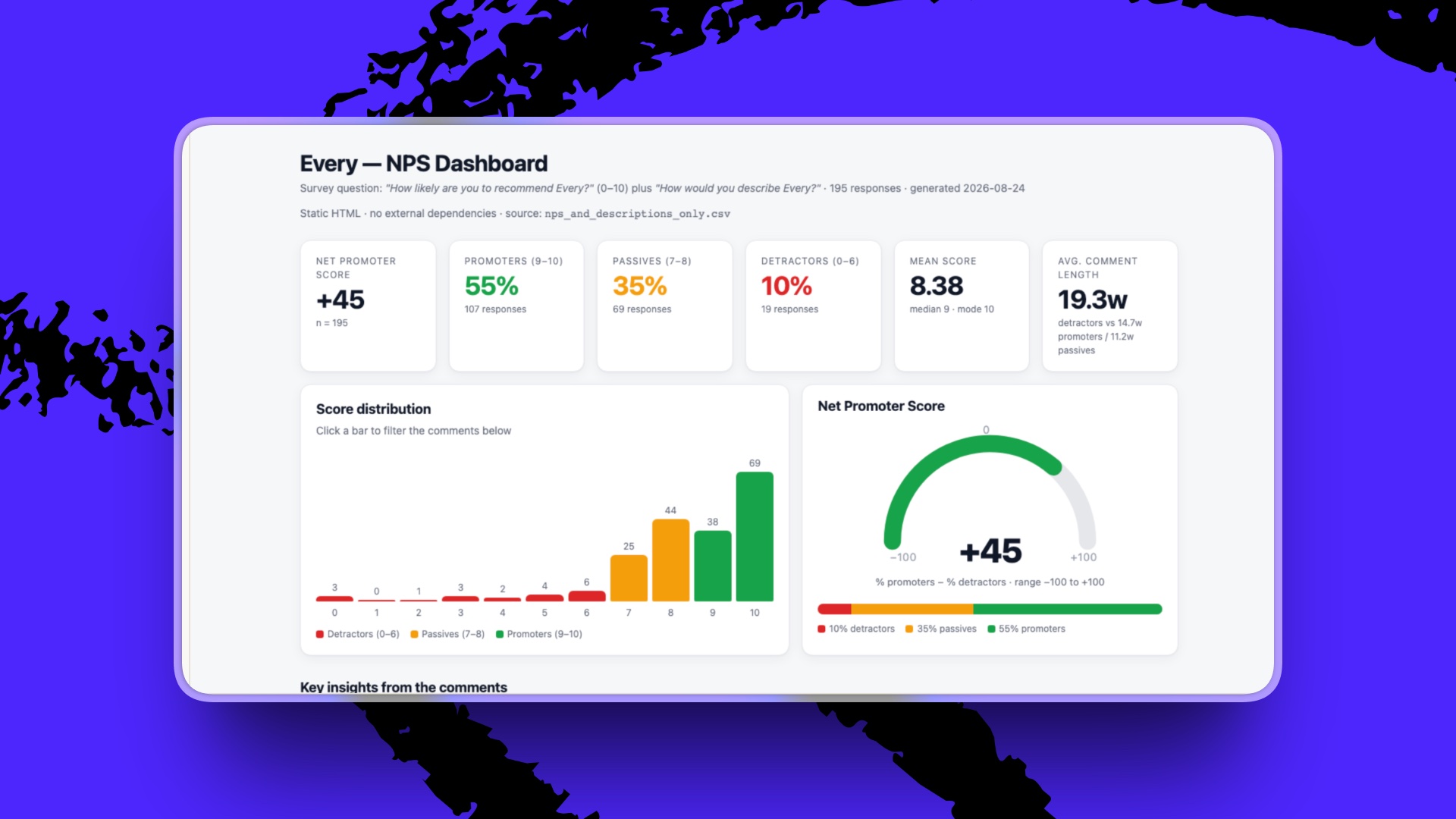The width and height of the screenshot is (1456, 819).
Task: Click '55% promoters' legend label
Action: click(1031, 629)
